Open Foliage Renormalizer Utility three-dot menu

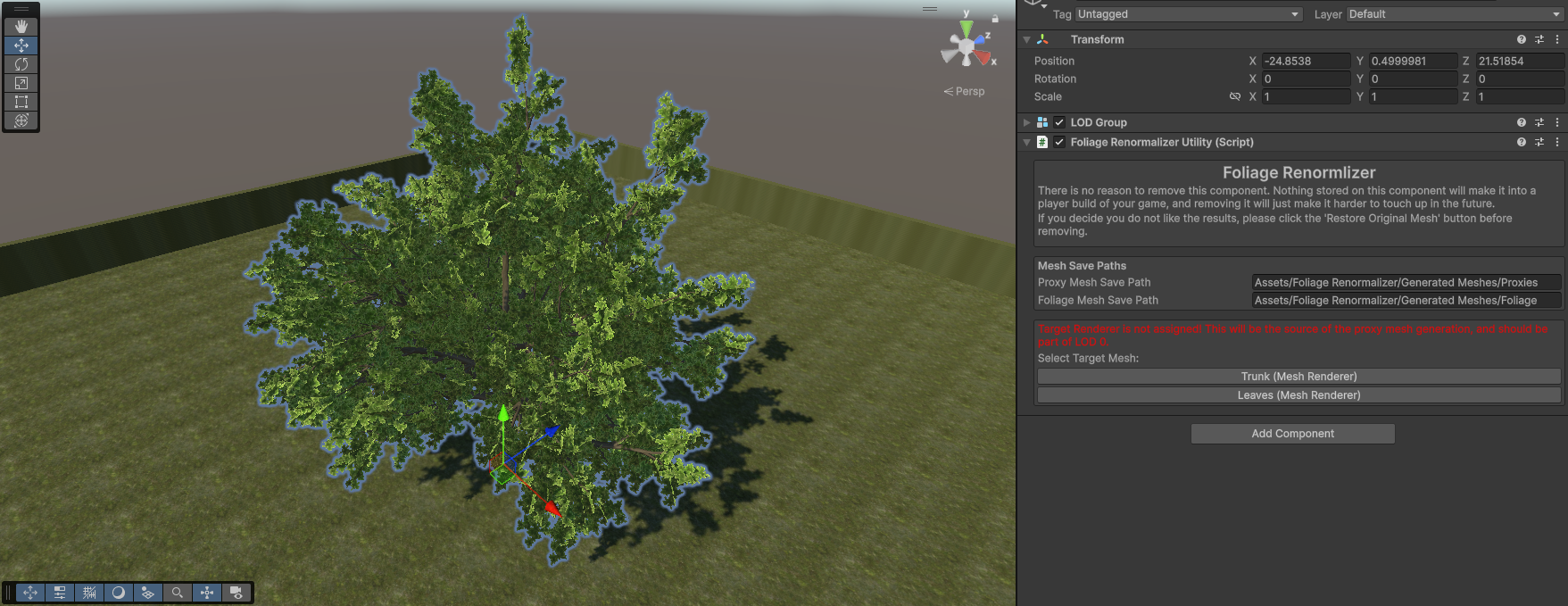[x=1557, y=142]
